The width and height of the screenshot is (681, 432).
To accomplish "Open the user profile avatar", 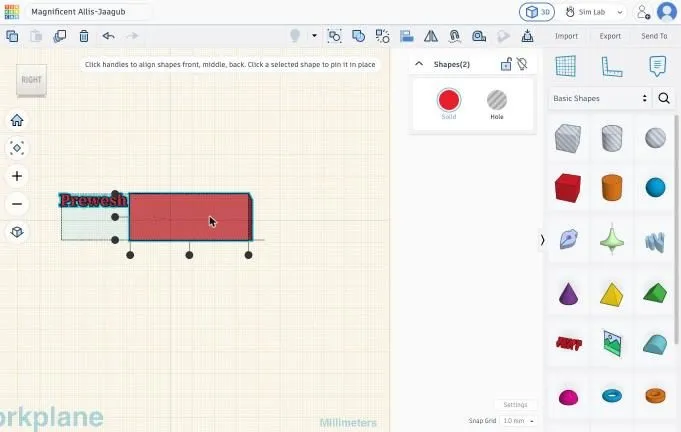I will tap(667, 12).
